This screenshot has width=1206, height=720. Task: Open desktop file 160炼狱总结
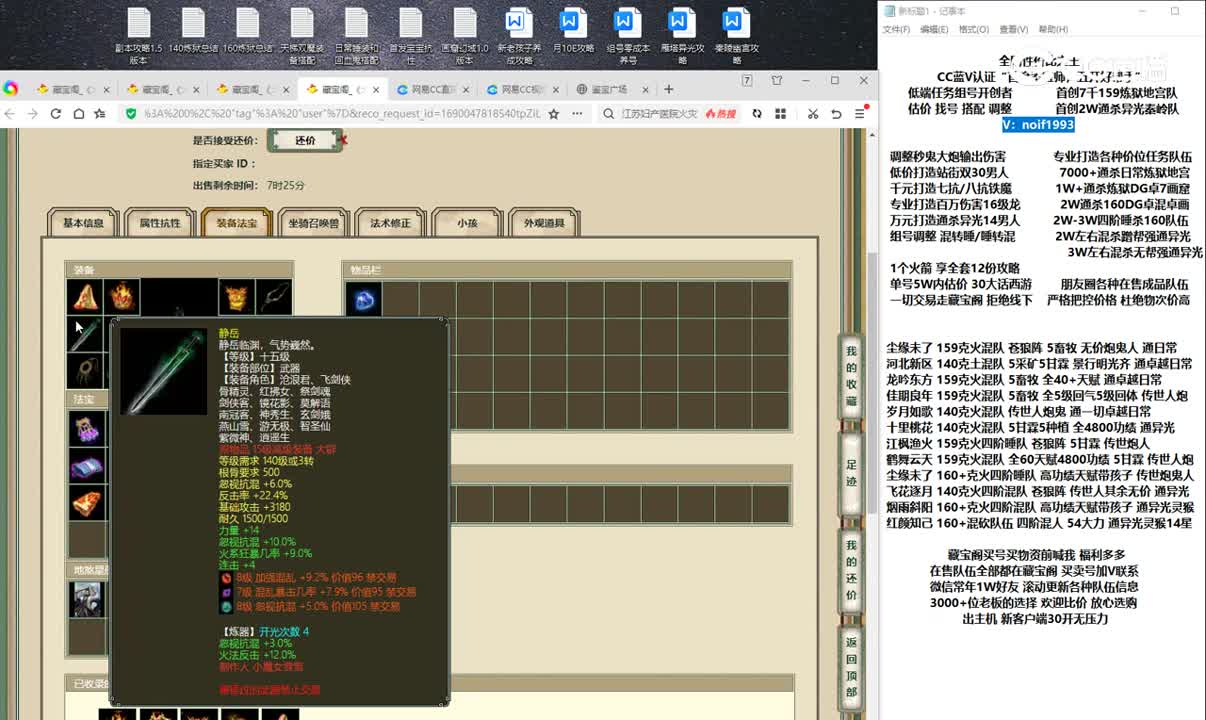[247, 30]
